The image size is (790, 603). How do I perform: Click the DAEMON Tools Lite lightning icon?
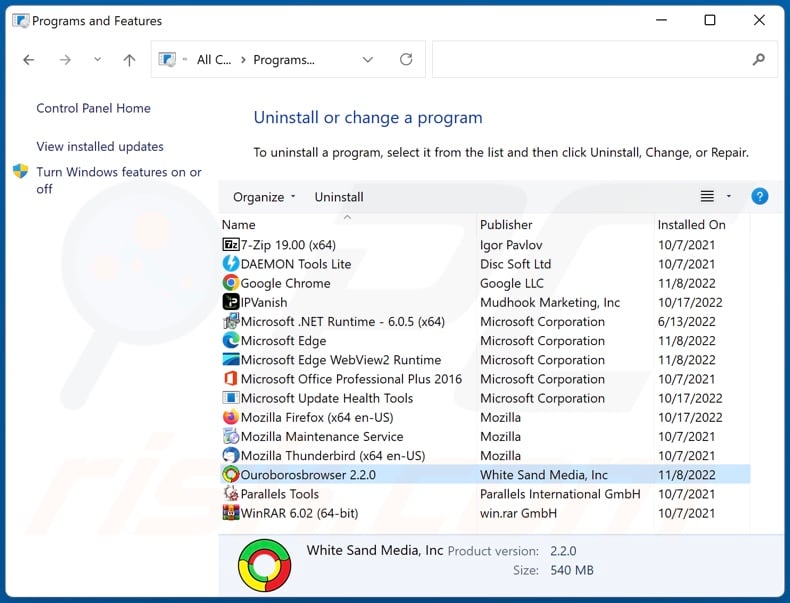pos(231,264)
